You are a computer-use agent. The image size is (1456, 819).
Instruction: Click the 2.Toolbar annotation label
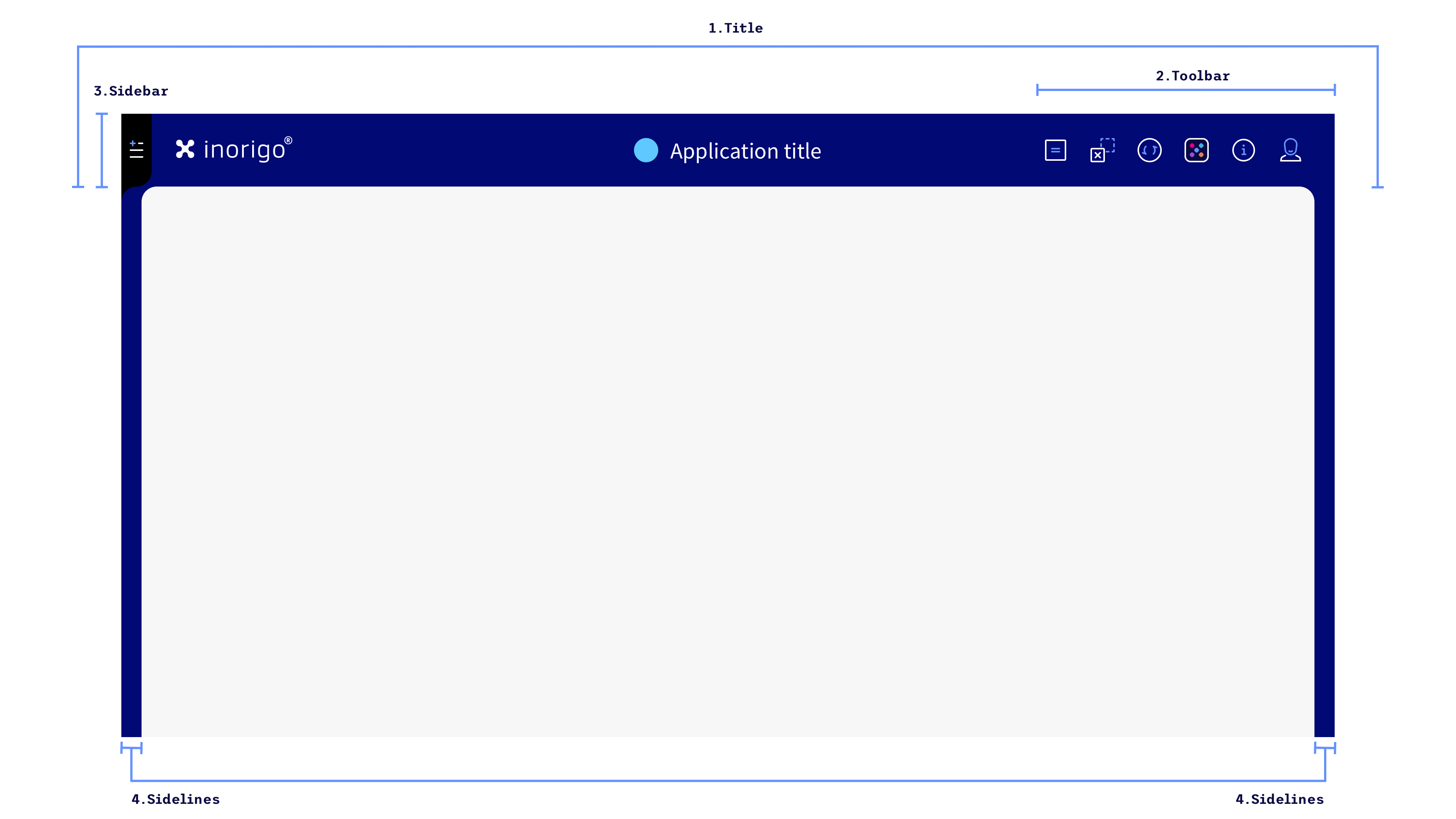coord(1192,76)
